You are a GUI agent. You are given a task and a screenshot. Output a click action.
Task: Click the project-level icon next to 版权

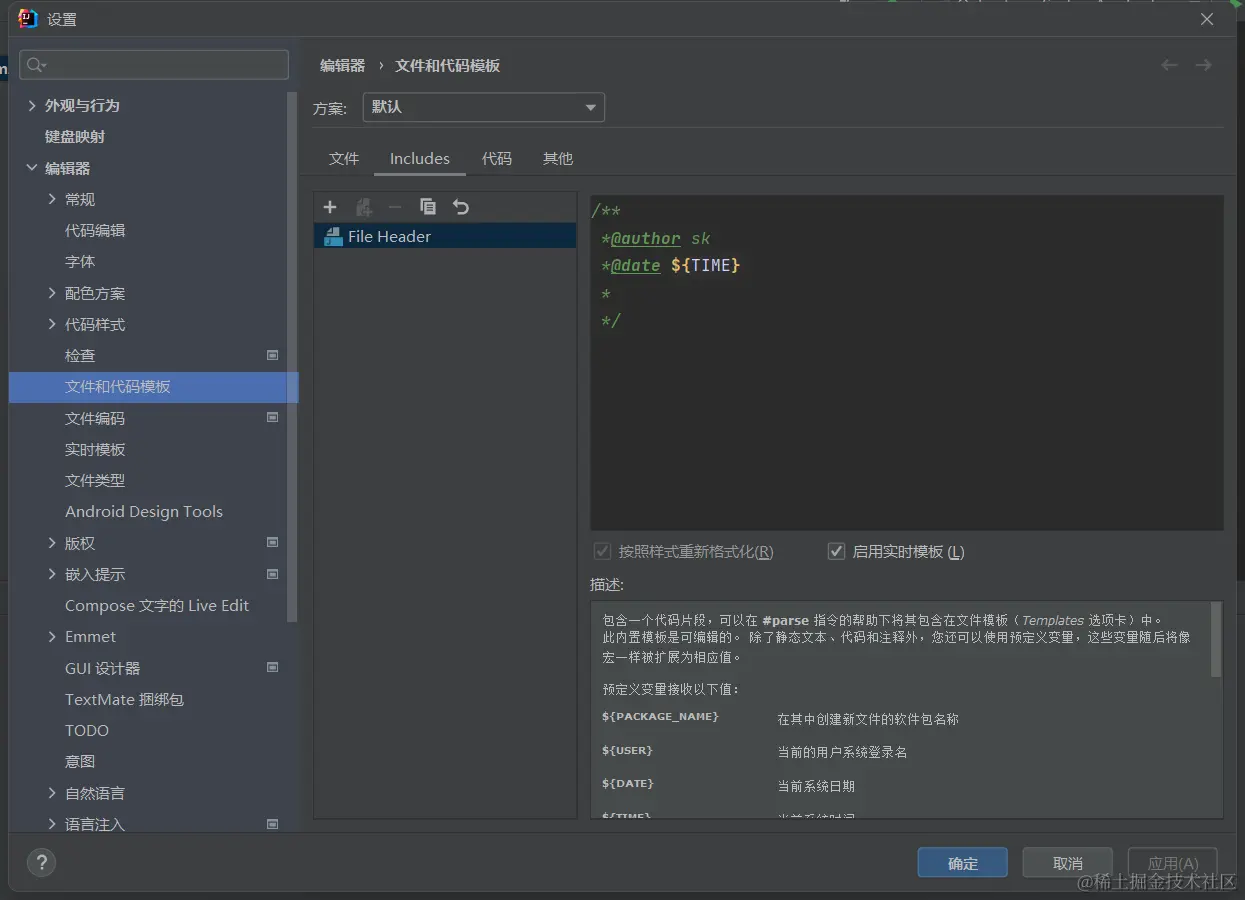(x=273, y=542)
